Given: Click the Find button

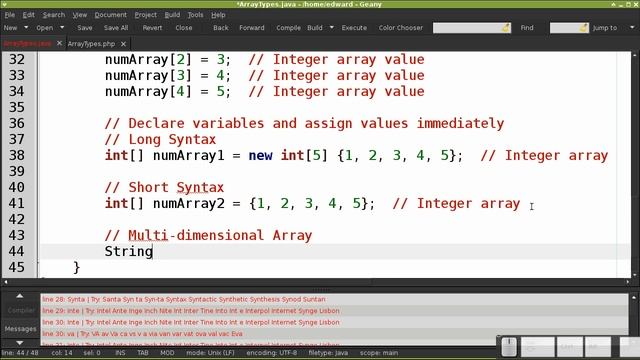Looking at the screenshot, I should click(x=527, y=28).
